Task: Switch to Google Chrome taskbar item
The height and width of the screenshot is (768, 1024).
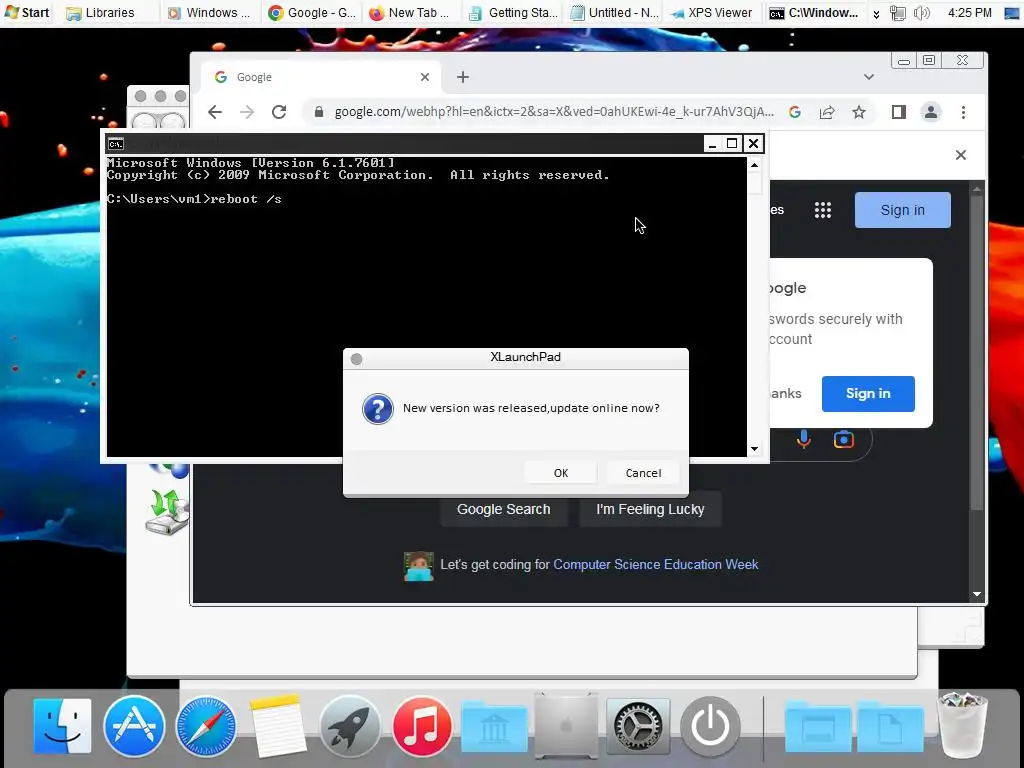Action: (311, 12)
